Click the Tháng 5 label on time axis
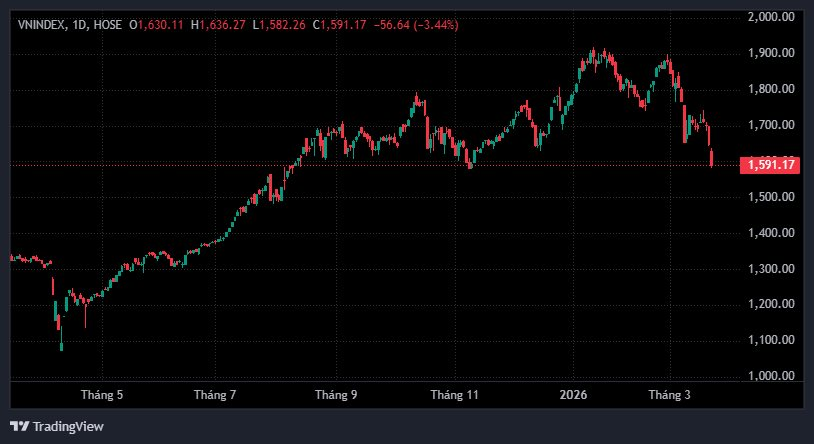This screenshot has width=814, height=444. pos(102,395)
